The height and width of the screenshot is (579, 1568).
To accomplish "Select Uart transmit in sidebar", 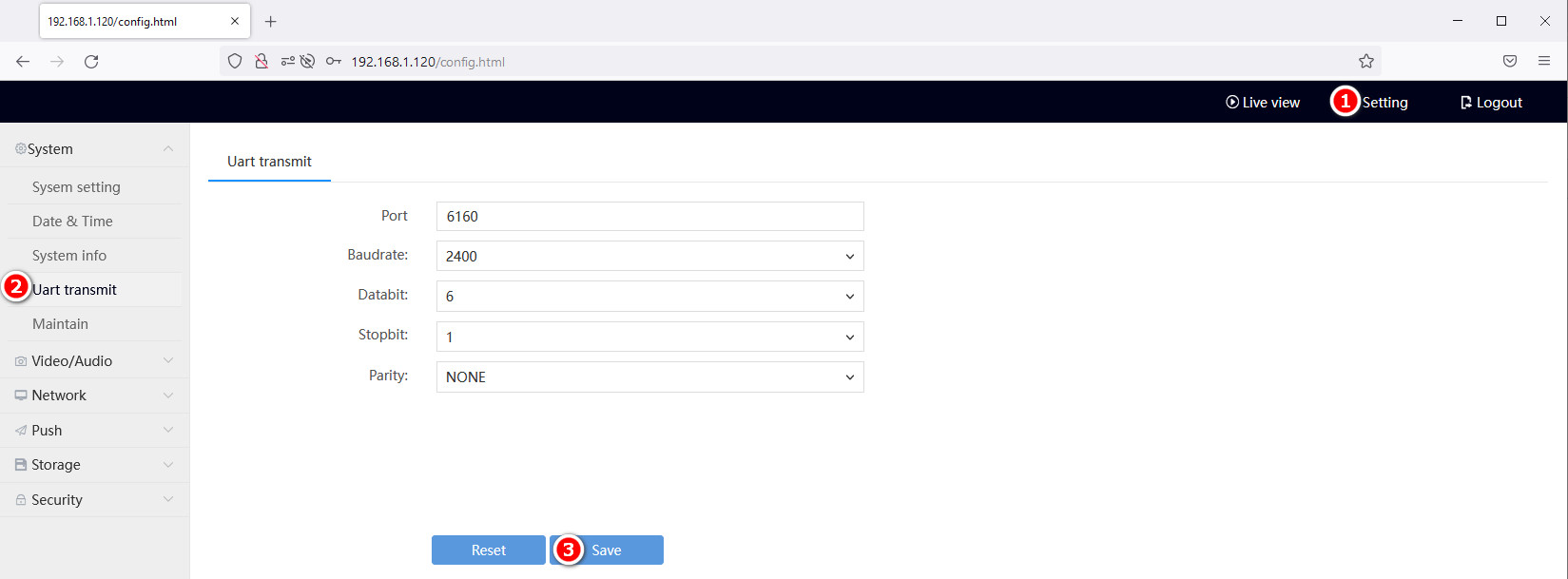I will point(75,290).
